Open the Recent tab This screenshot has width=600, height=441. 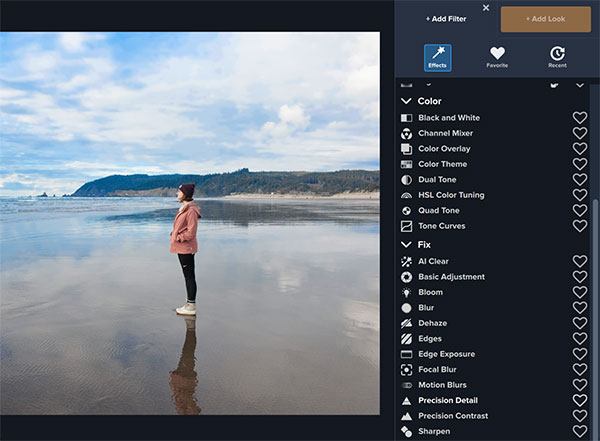pos(557,57)
